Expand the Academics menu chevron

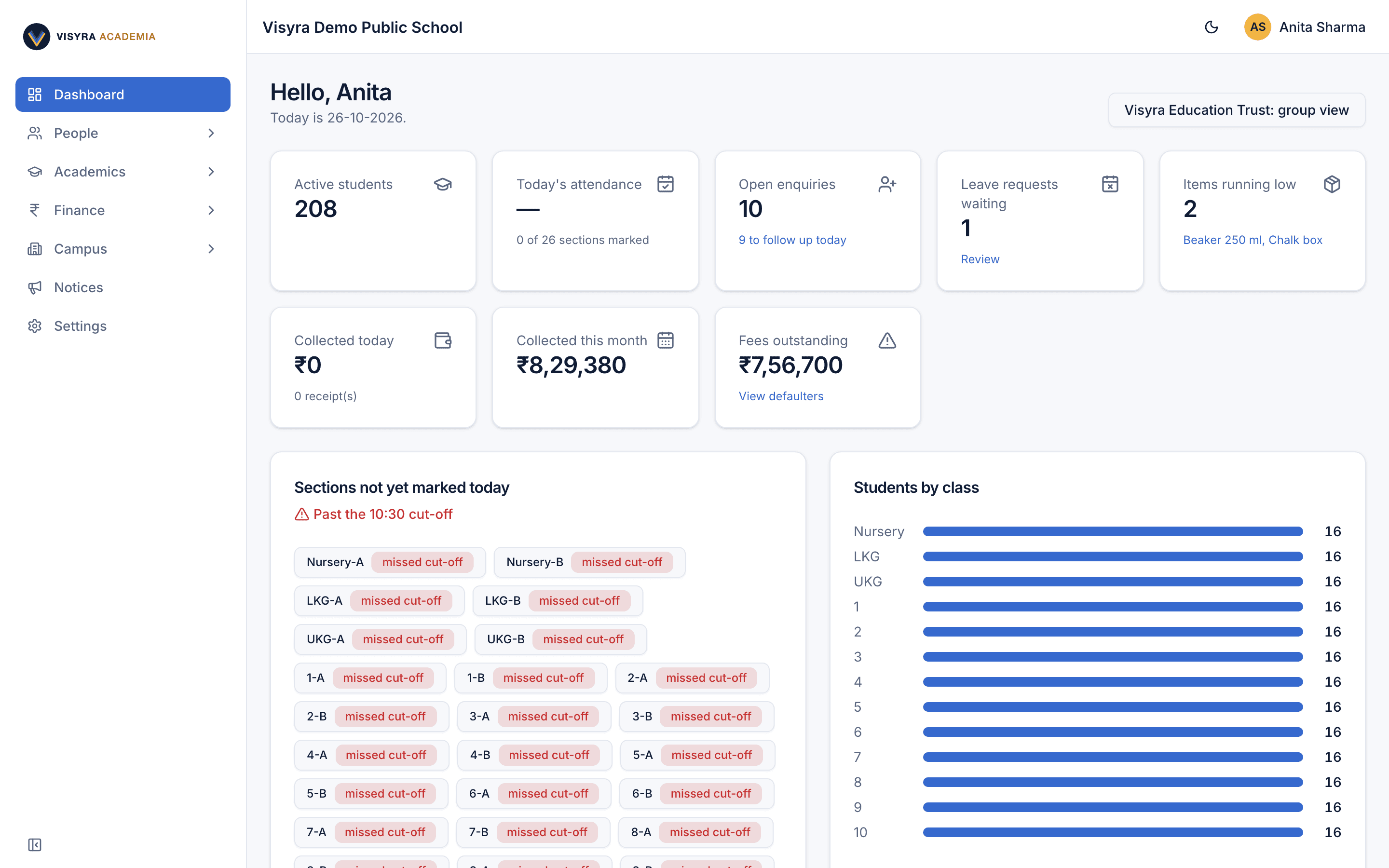coord(211,172)
